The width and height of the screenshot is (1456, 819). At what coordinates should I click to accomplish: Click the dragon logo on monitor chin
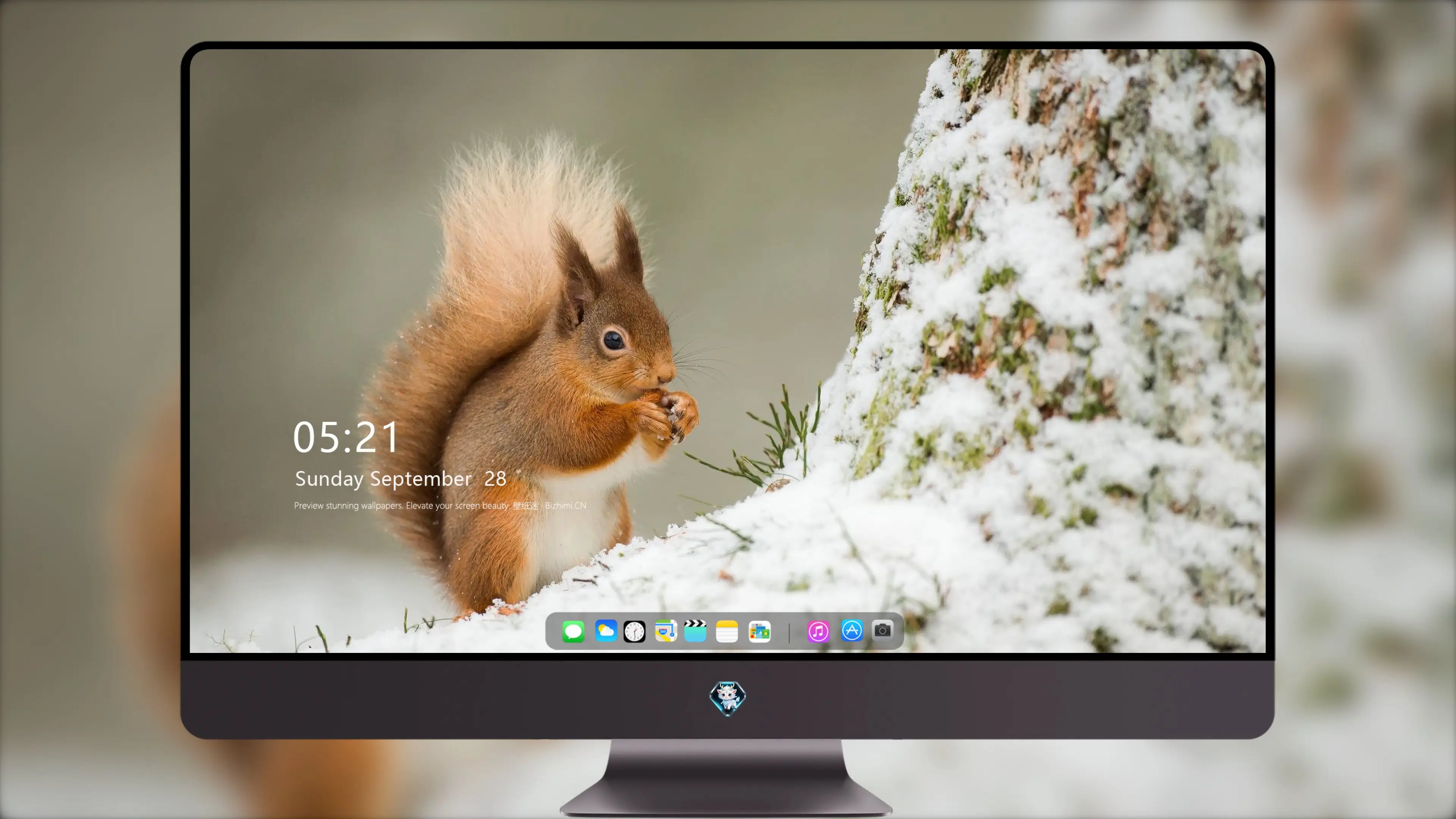click(x=728, y=698)
